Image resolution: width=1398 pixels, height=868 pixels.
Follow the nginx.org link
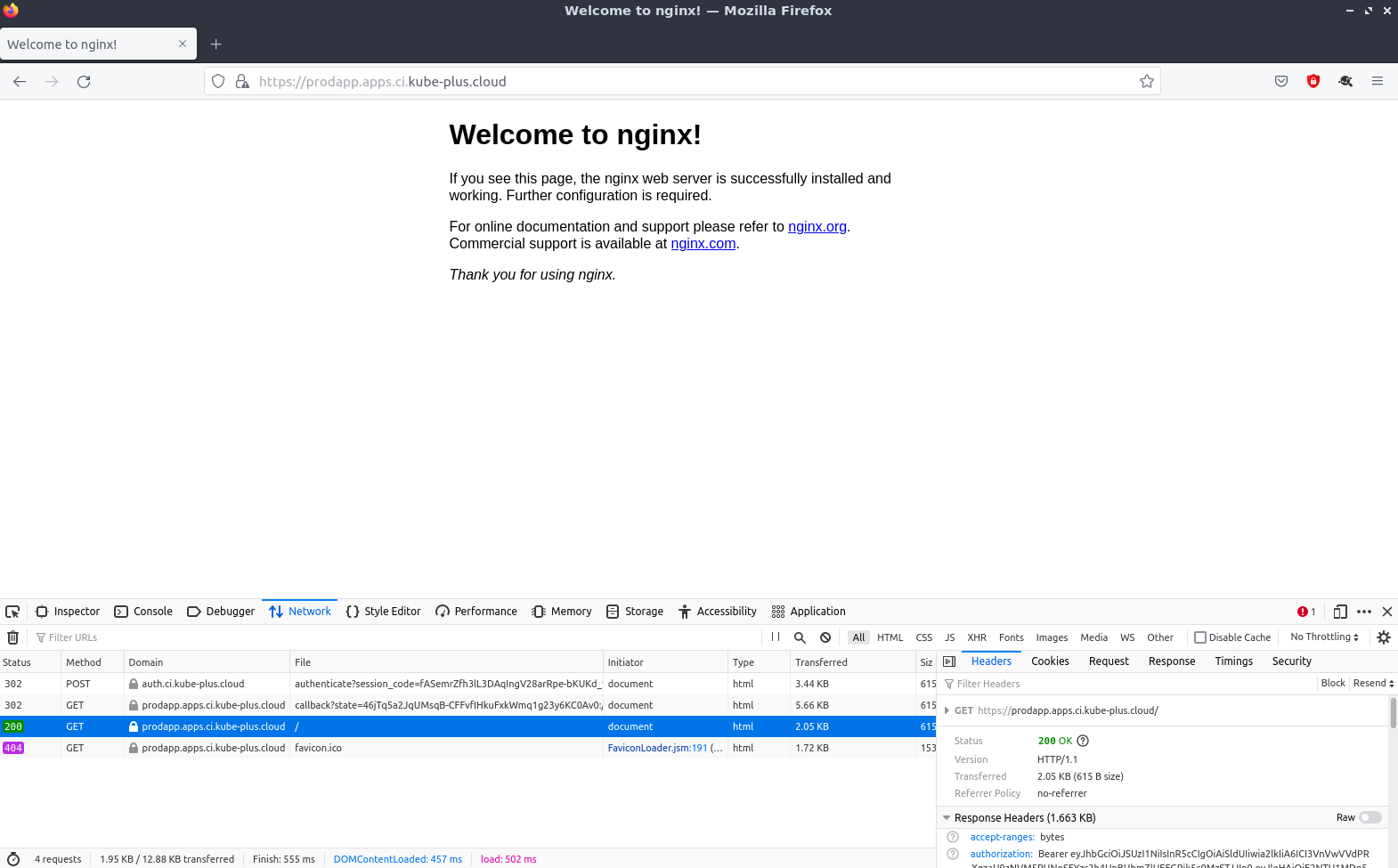pos(817,226)
